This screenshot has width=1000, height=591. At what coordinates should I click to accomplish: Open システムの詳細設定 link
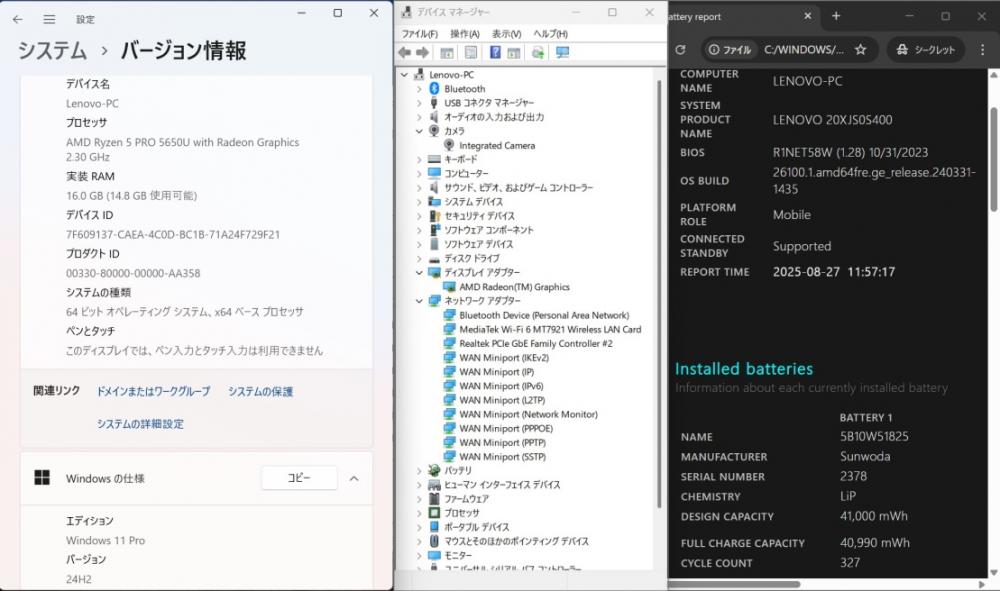140,424
